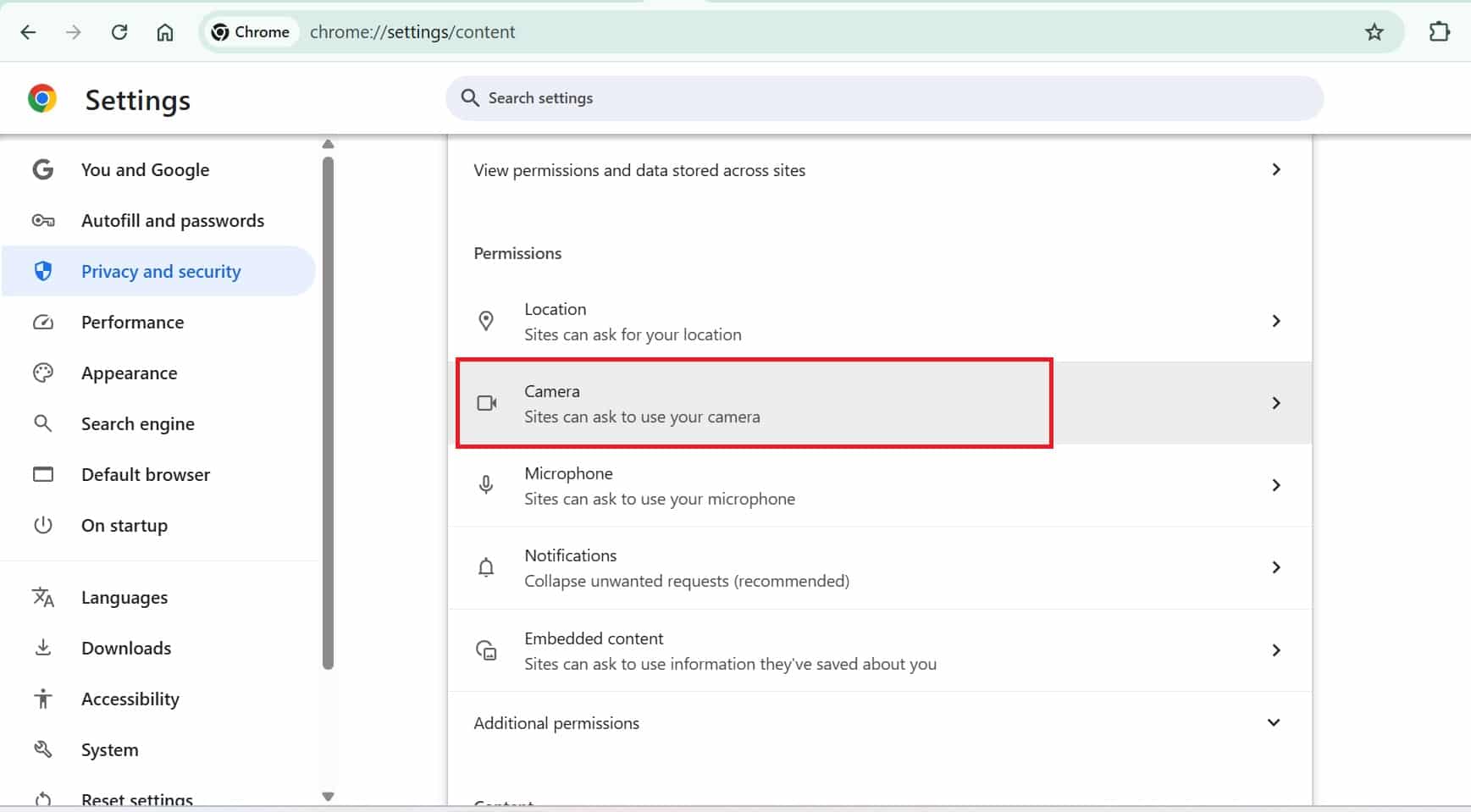Bookmark this page with star icon
This screenshot has width=1471, height=812.
[1374, 32]
